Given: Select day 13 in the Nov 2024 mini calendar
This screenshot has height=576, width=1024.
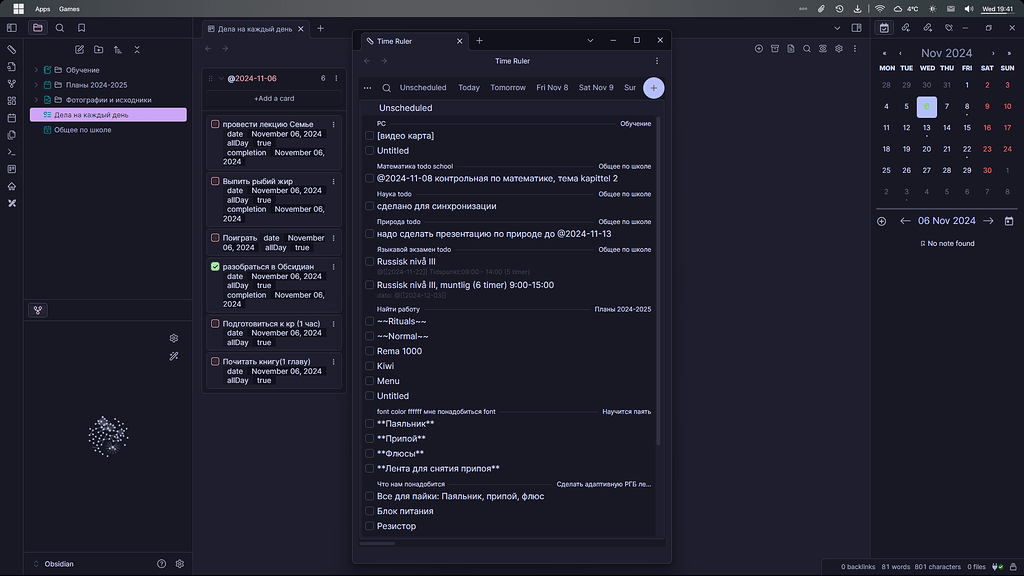Looking at the screenshot, I should 926,127.
